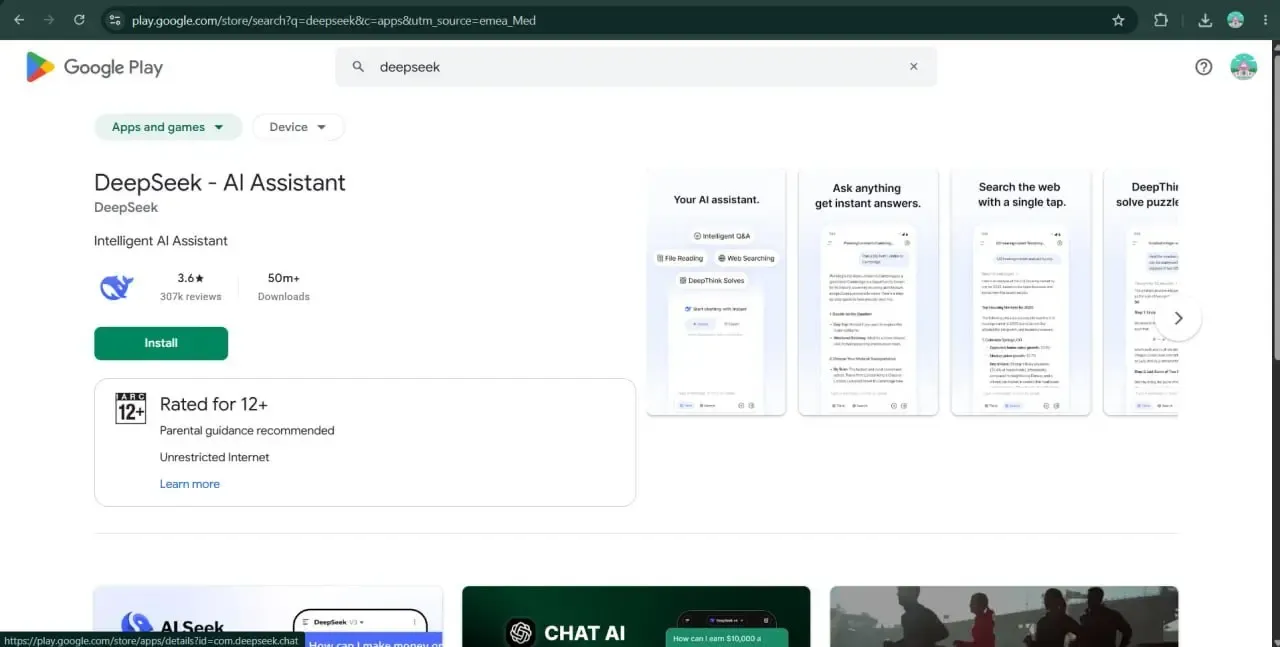Click the 3.6 star rating value
This screenshot has height=647, width=1280.
tap(190, 278)
